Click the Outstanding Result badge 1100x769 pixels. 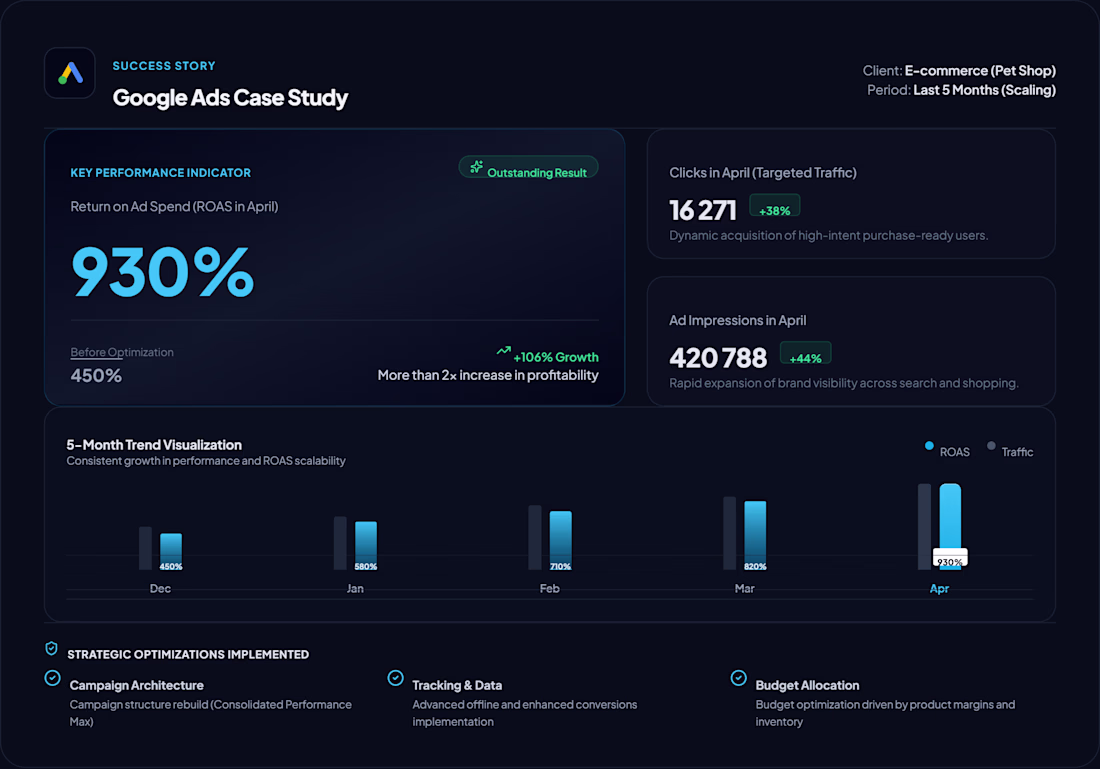(528, 167)
